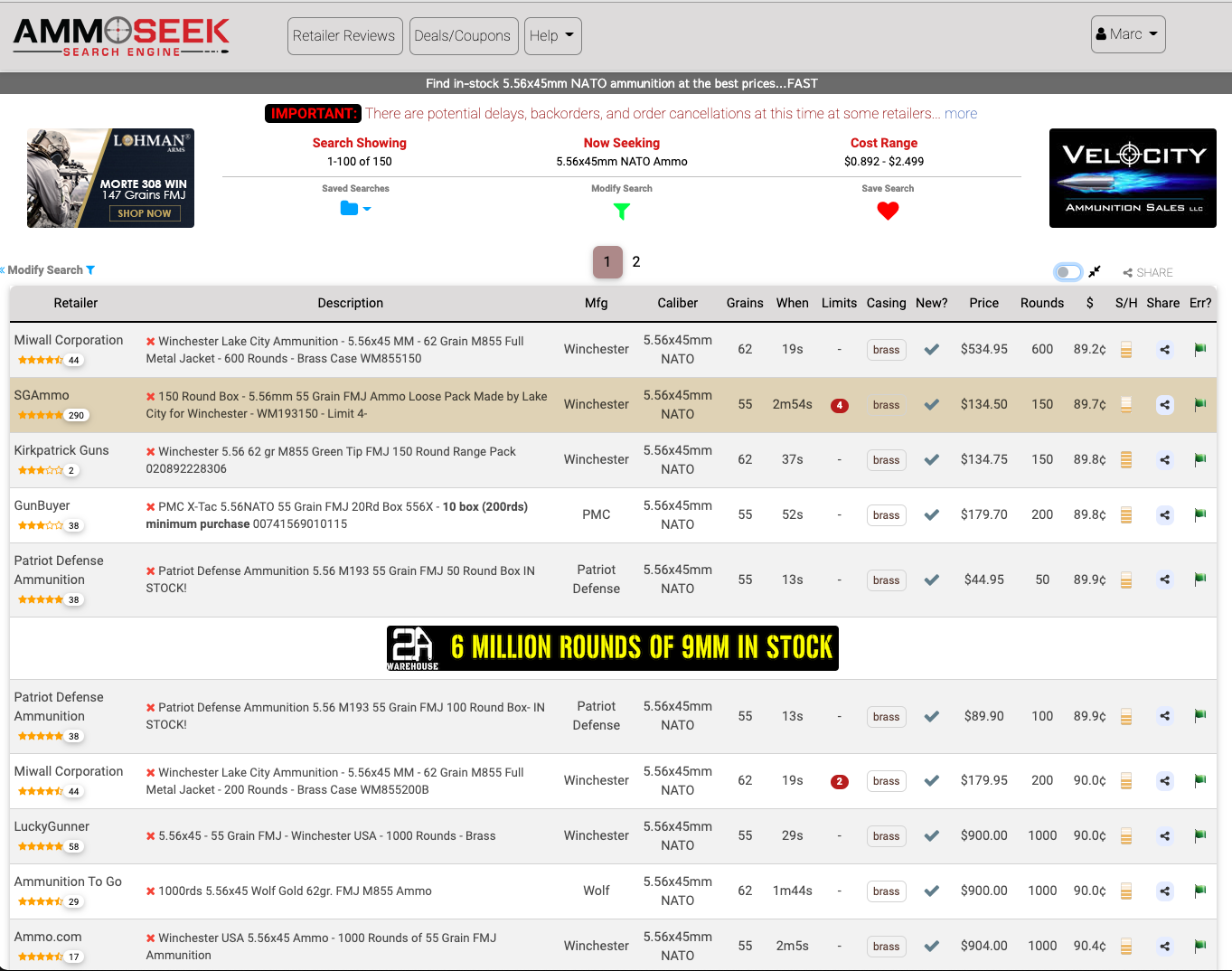Click the red limit badge on the SGAmmo row
The height and width of the screenshot is (971, 1232).
[x=839, y=405]
